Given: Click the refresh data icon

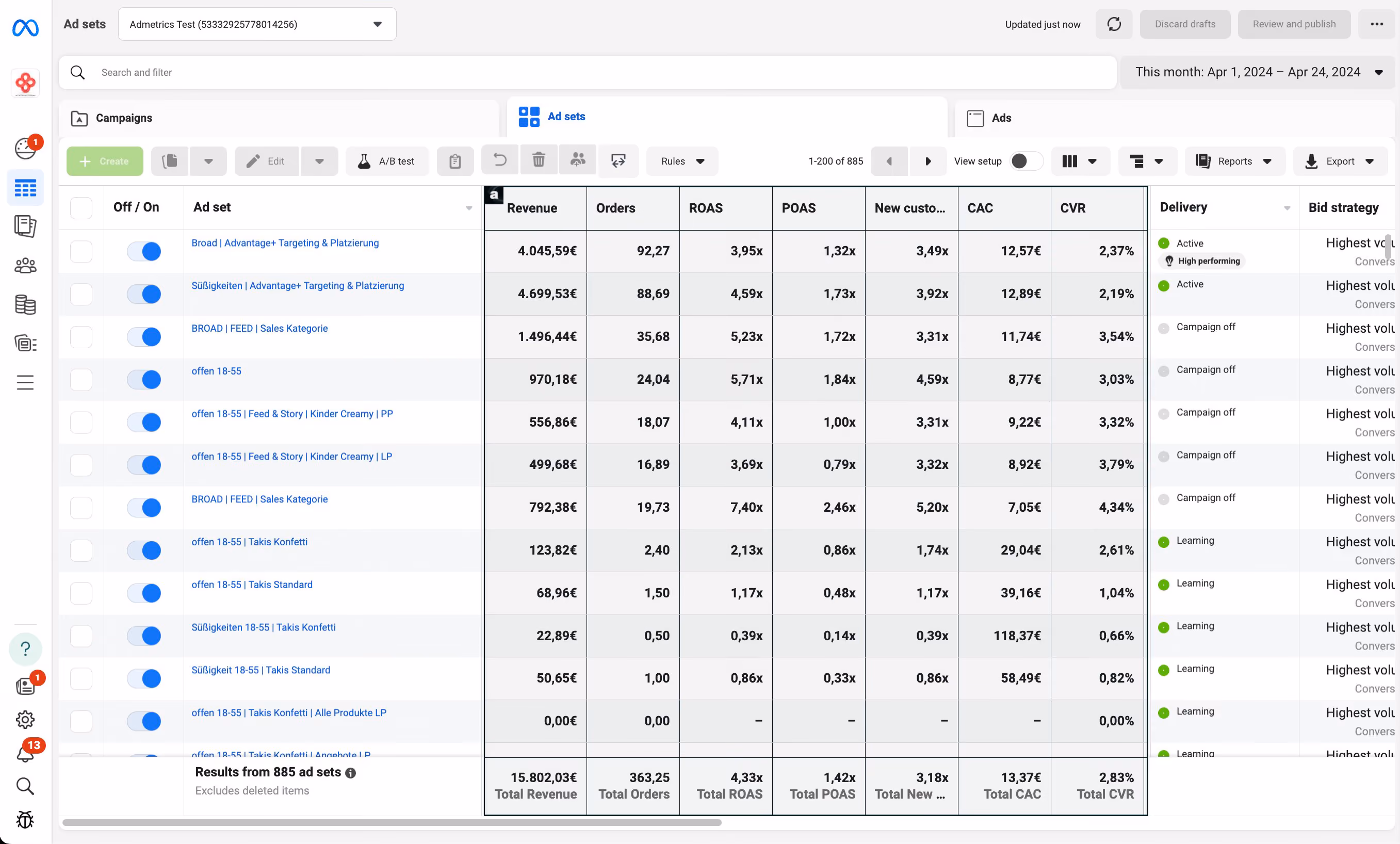Looking at the screenshot, I should pyautogui.click(x=1114, y=24).
